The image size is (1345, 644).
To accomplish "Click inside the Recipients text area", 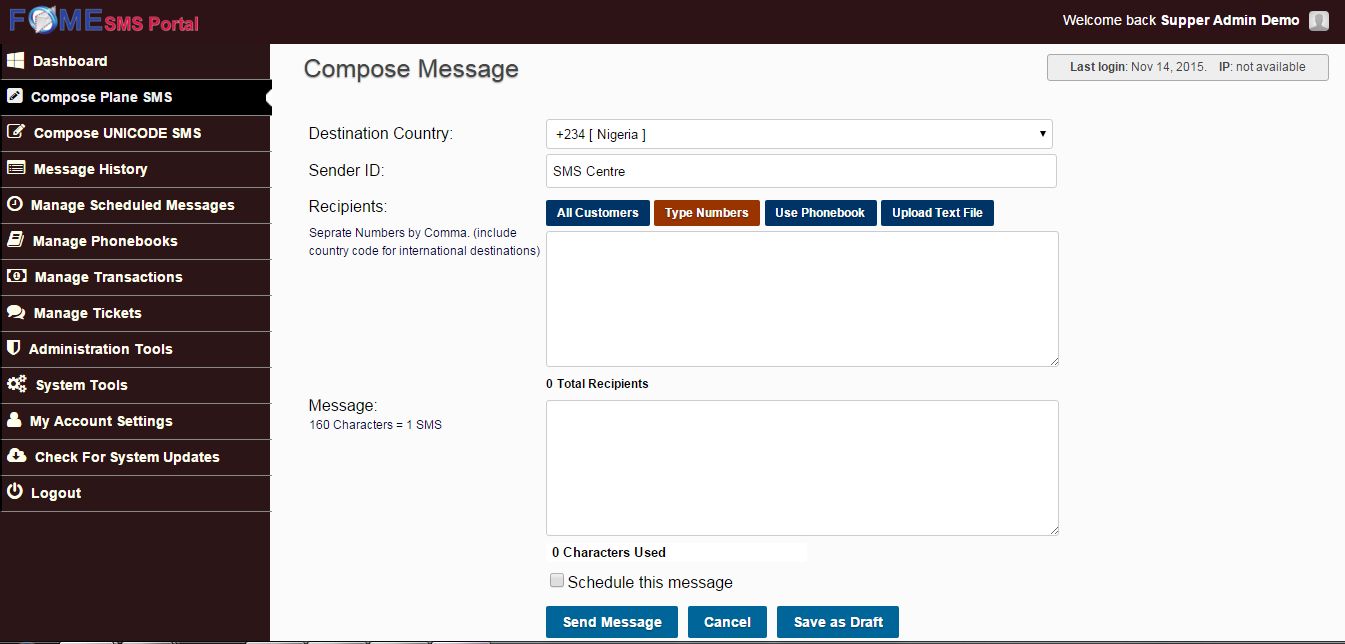I will pyautogui.click(x=802, y=299).
